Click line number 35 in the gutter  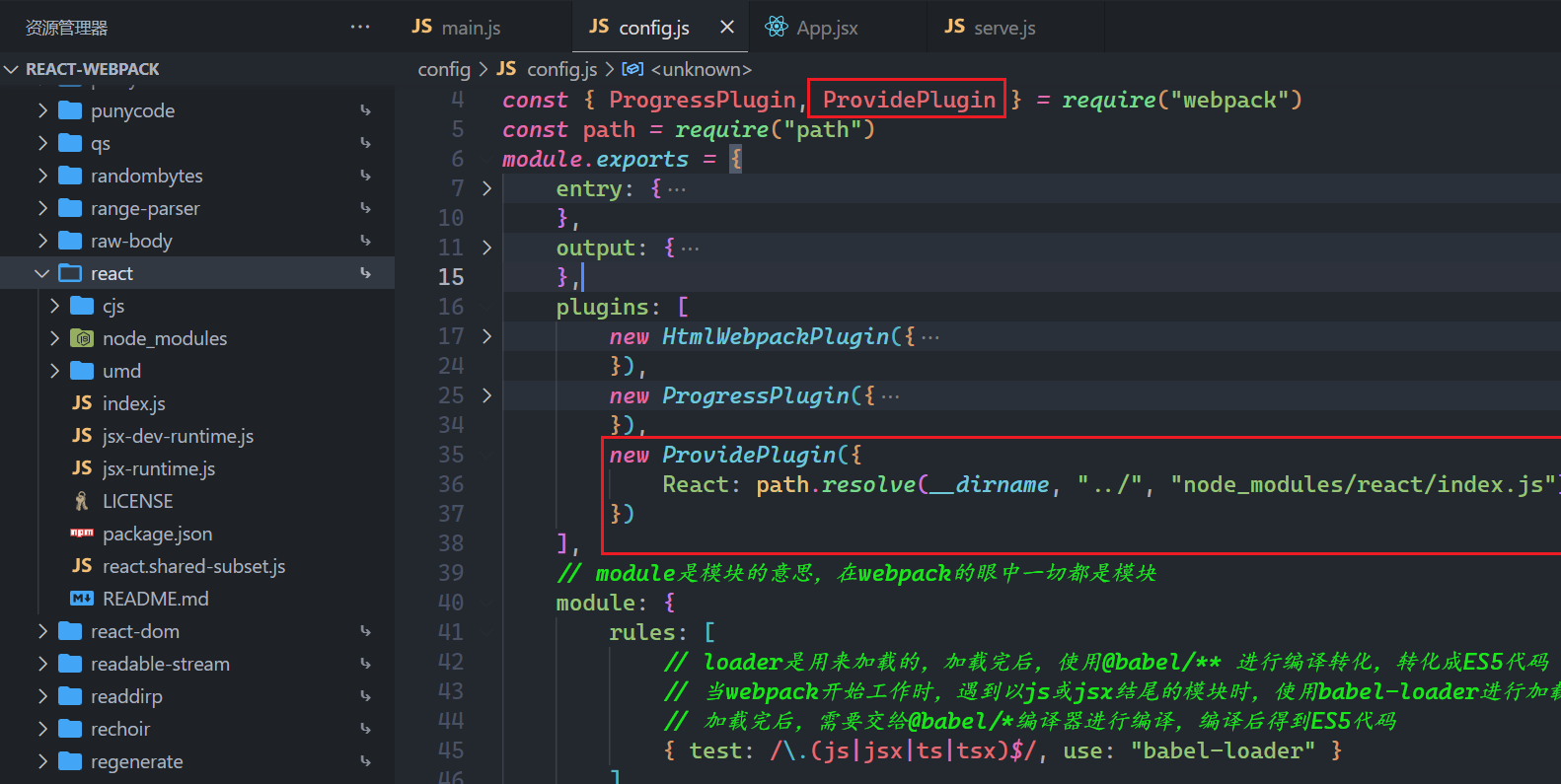click(451, 455)
